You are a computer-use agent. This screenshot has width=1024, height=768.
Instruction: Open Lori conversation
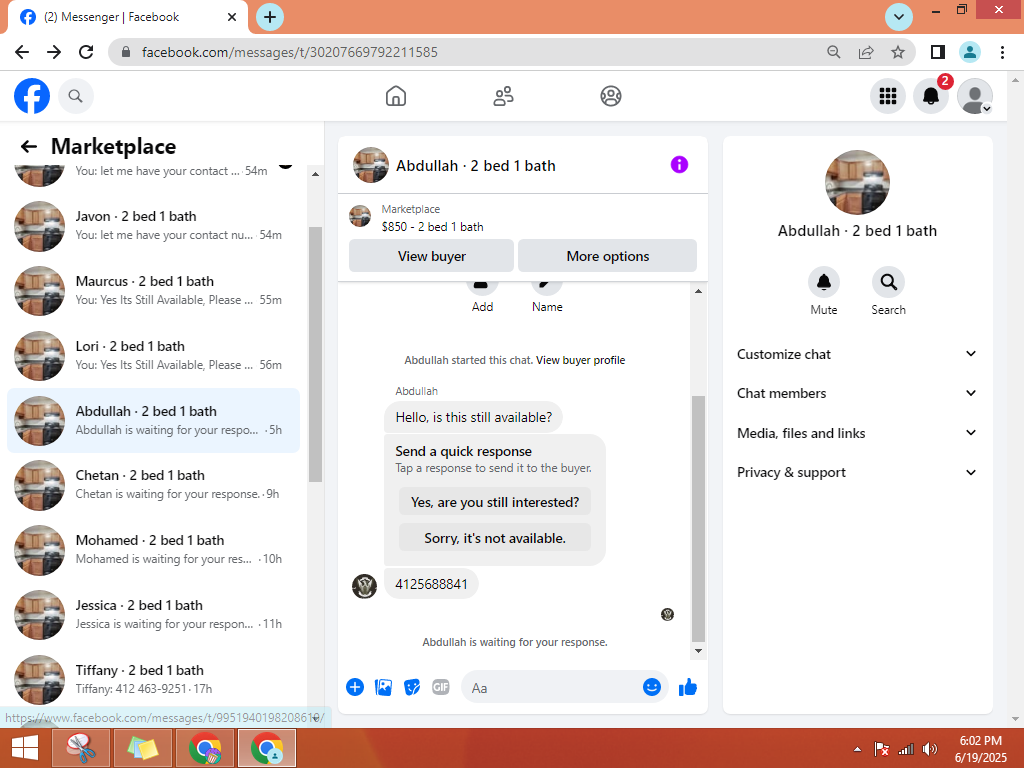(x=153, y=356)
